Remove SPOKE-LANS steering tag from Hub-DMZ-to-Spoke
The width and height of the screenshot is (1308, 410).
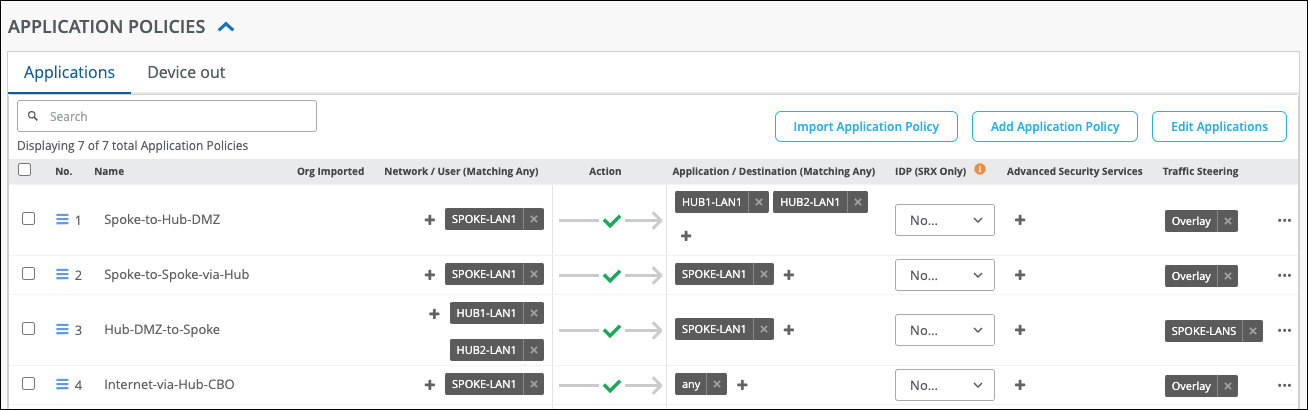coord(1253,331)
